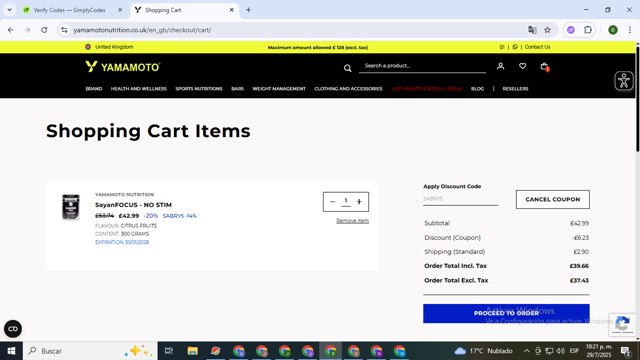Click the browser forward arrow
640x360 pixels.
pos(27,30)
